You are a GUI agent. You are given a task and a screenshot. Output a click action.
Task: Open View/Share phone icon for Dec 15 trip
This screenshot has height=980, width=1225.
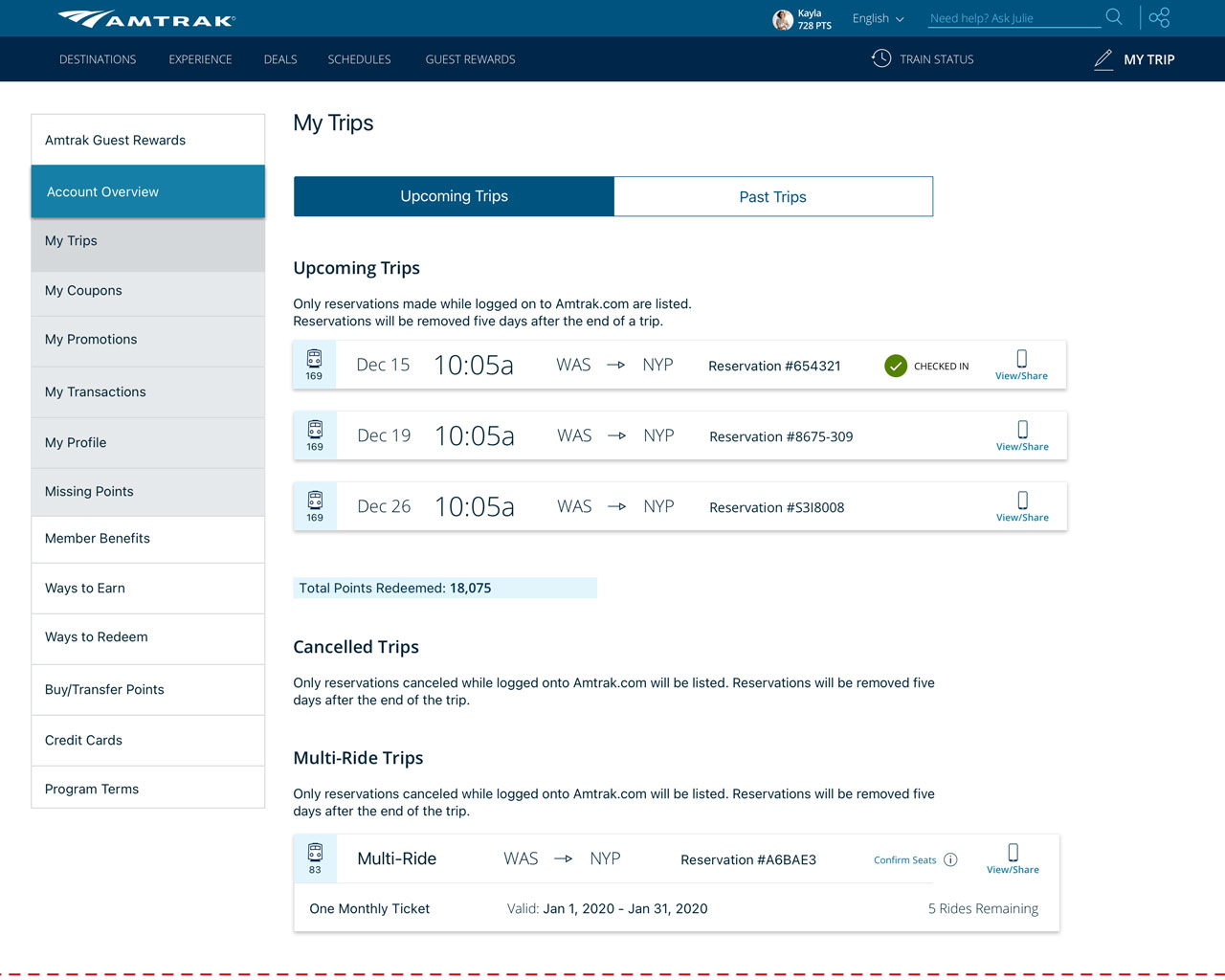pyautogui.click(x=1021, y=359)
